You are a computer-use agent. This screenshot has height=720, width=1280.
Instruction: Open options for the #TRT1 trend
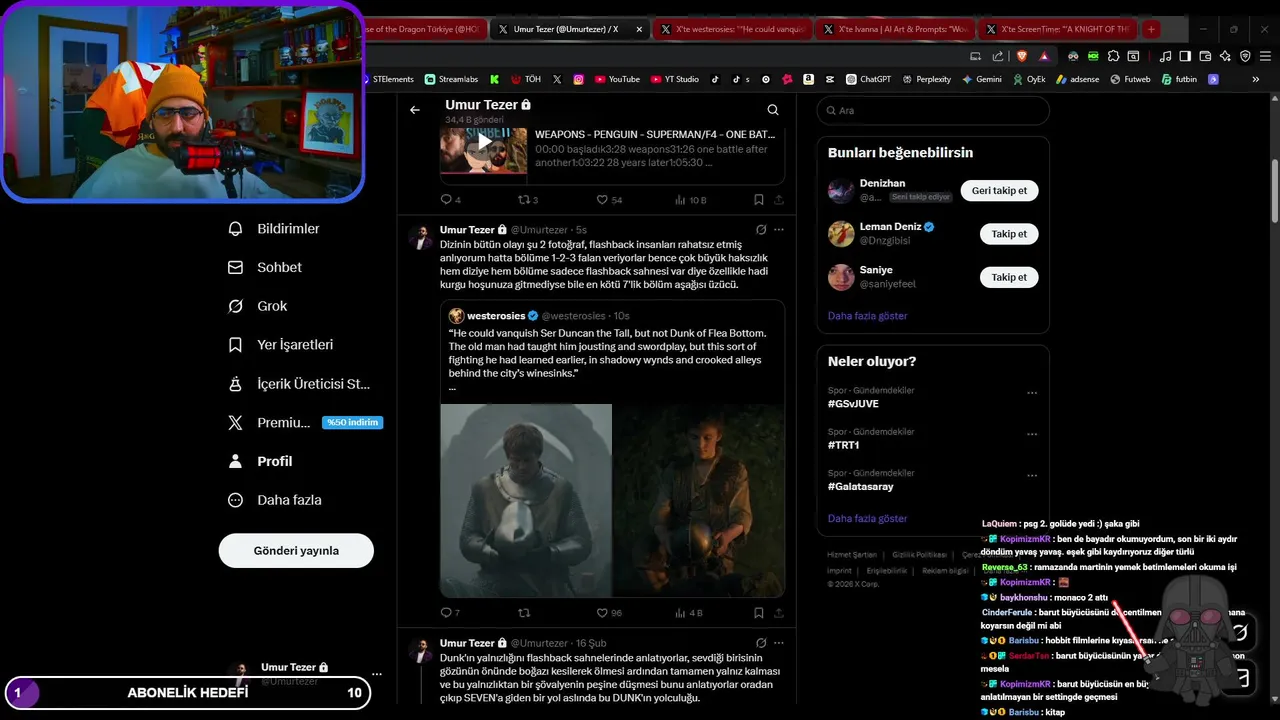(x=1032, y=435)
